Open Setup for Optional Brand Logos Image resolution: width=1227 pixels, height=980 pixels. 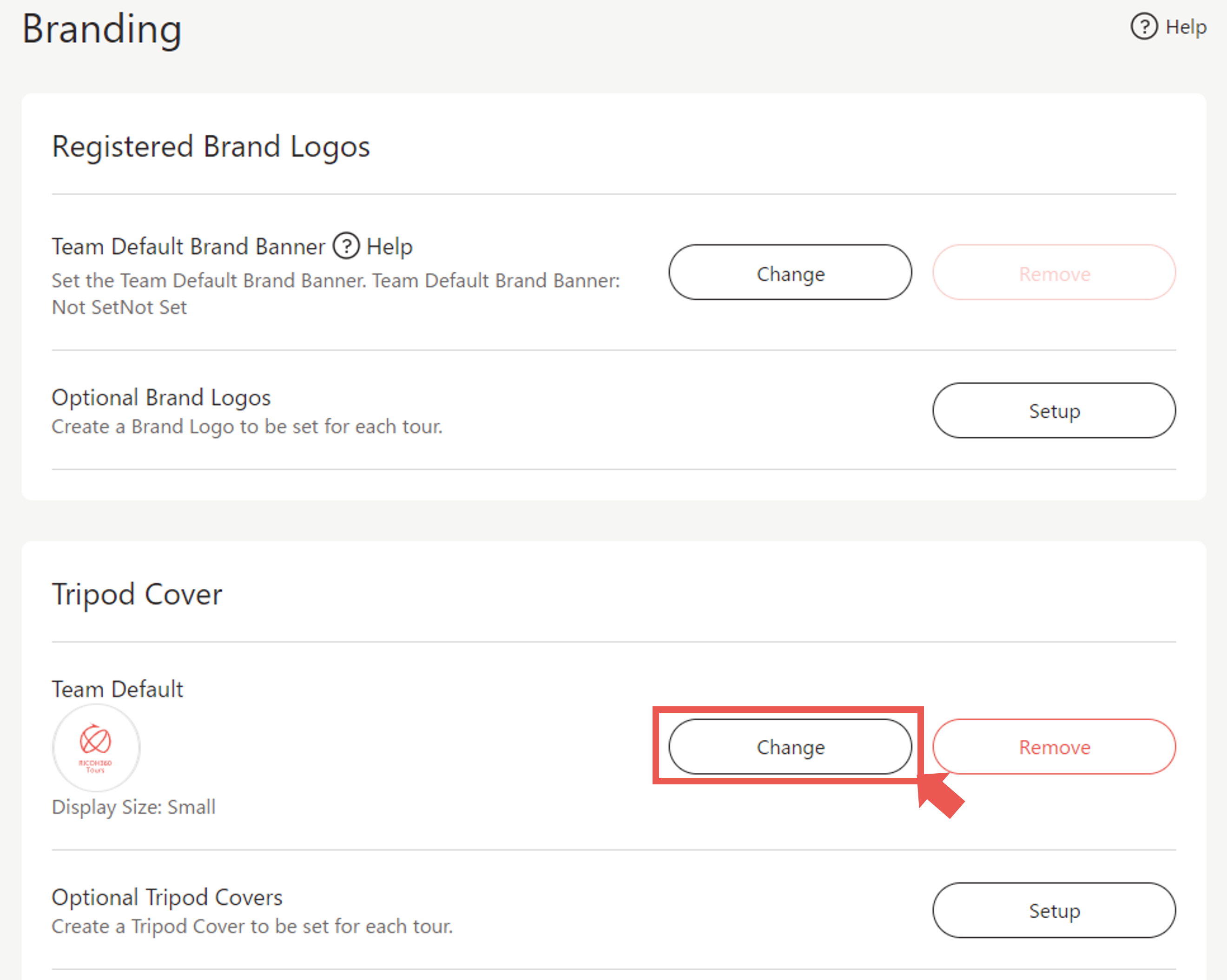point(1054,410)
